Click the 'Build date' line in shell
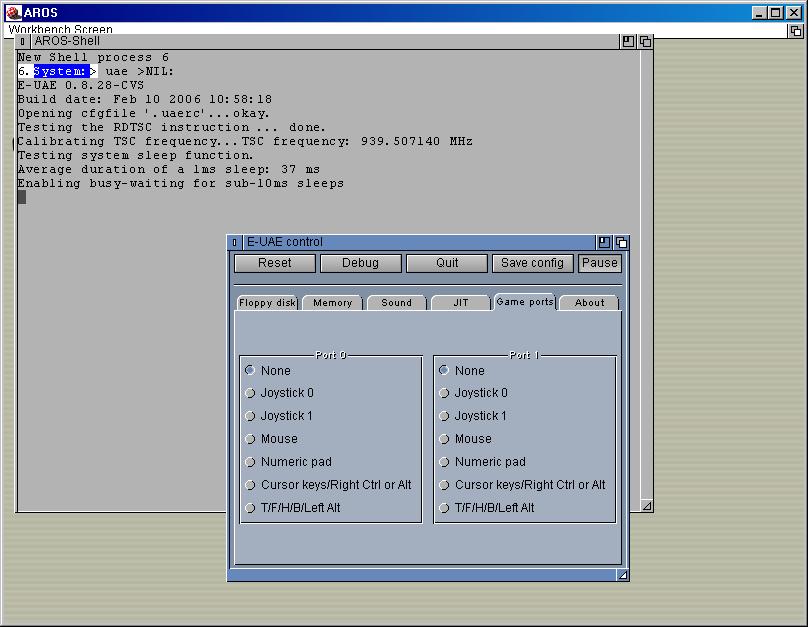The height and width of the screenshot is (627, 808). tap(145, 99)
